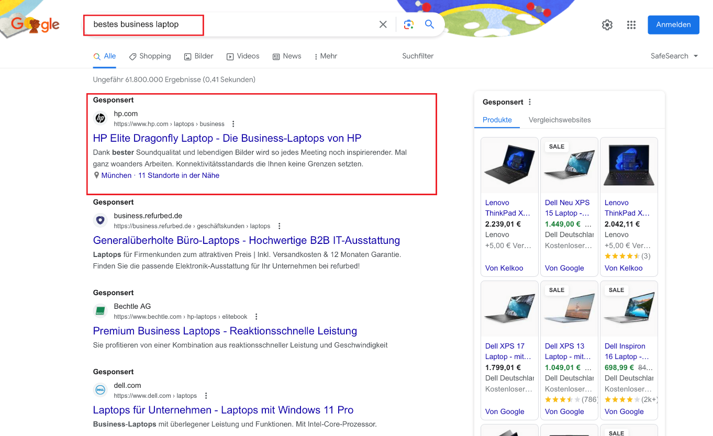The image size is (713, 436).
Task: Switch to the Bilder tab
Action: point(199,56)
